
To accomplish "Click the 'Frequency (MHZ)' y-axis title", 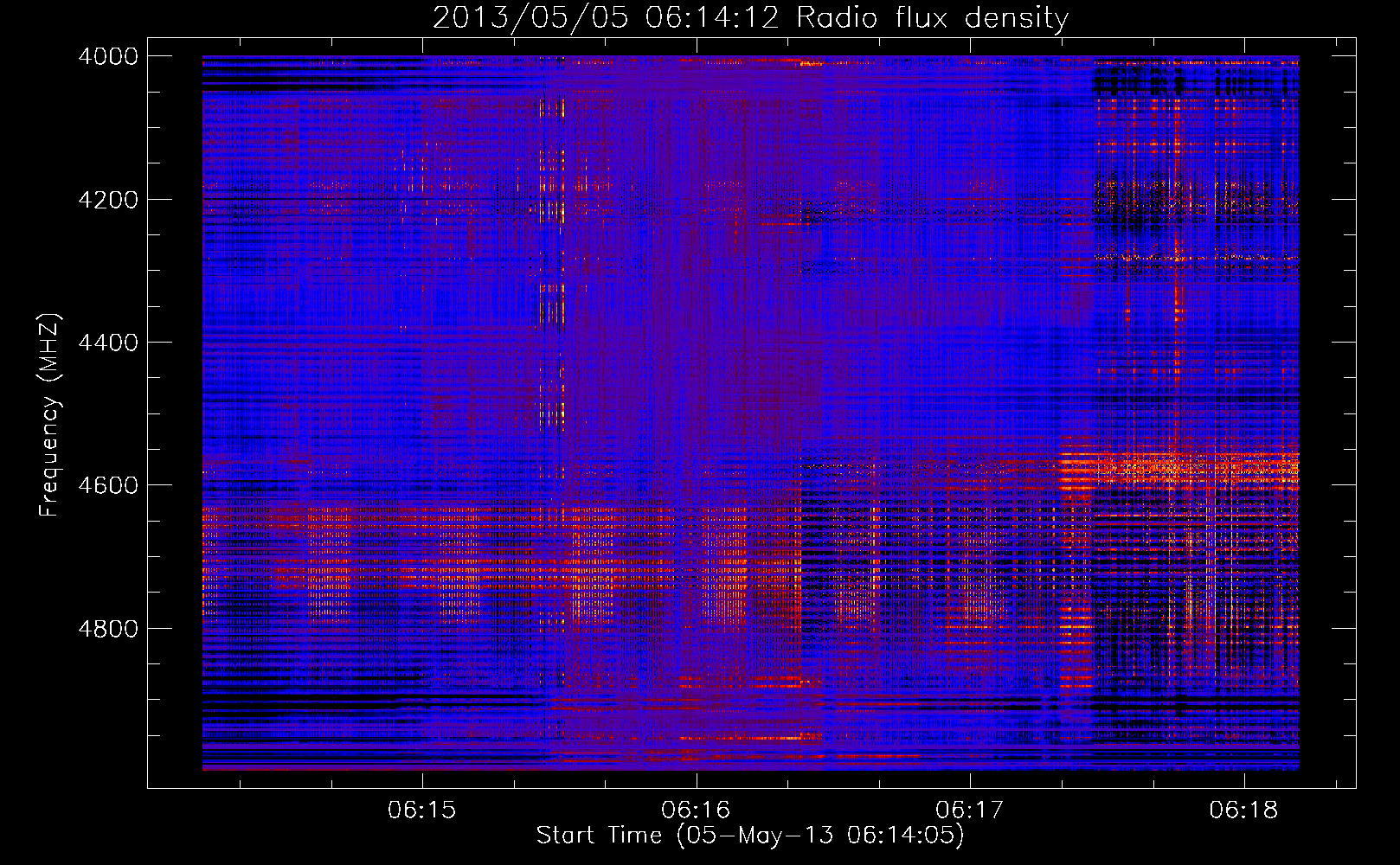I will coord(49,415).
